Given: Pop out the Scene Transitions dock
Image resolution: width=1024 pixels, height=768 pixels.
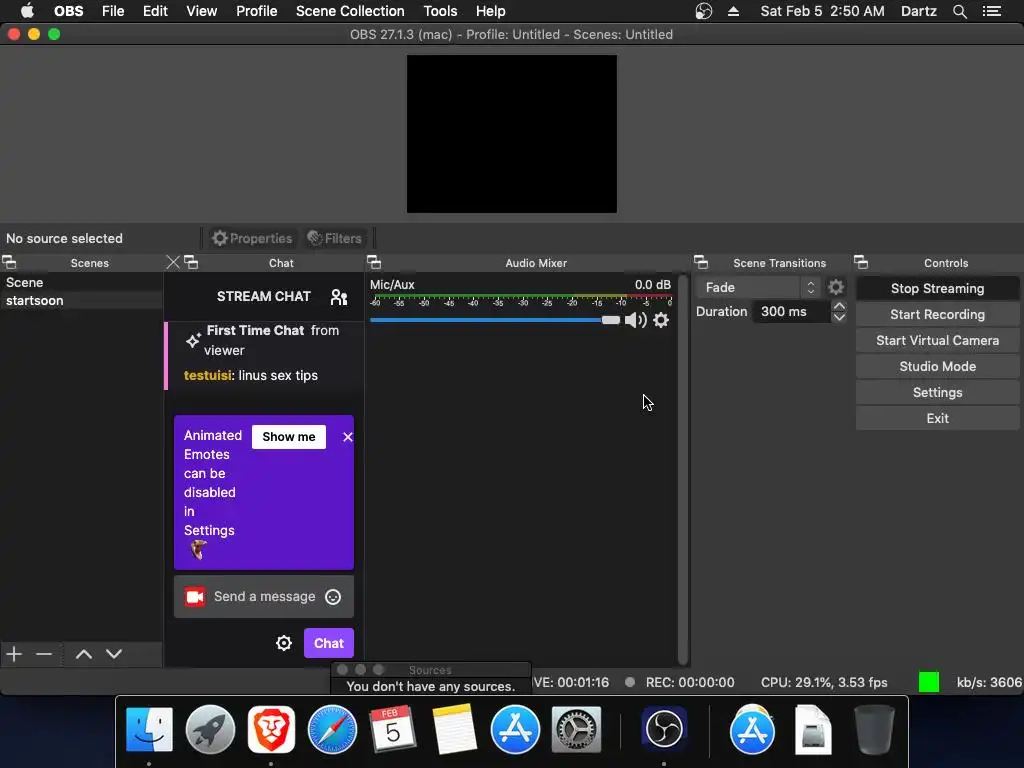Looking at the screenshot, I should pyautogui.click(x=701, y=263).
